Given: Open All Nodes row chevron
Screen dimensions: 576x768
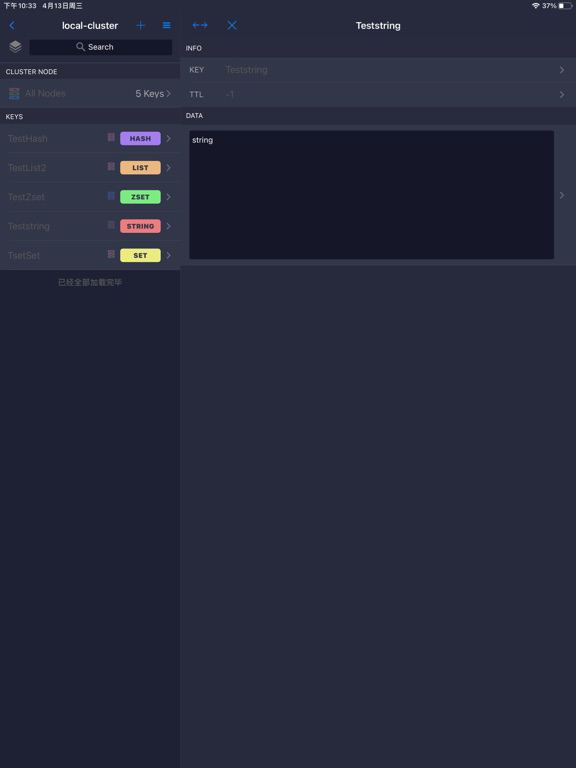Looking at the screenshot, I should [x=168, y=94].
